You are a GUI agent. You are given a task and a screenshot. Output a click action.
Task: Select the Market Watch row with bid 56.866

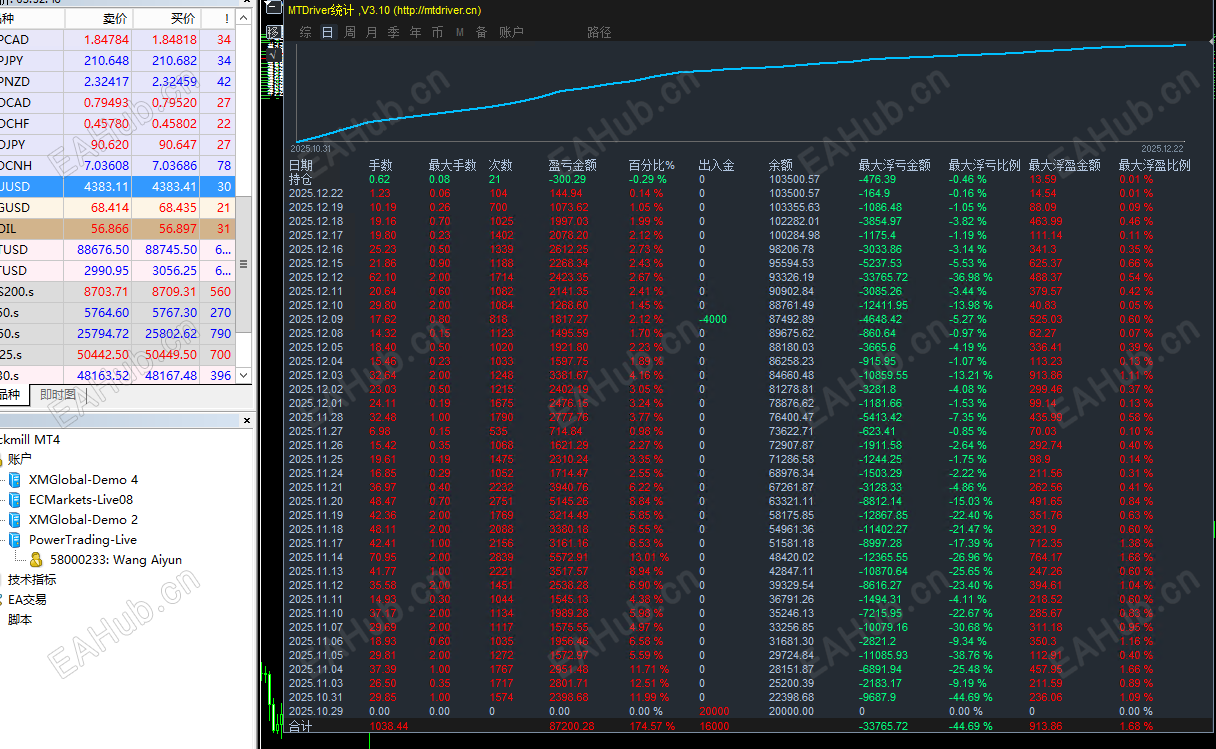[117, 229]
